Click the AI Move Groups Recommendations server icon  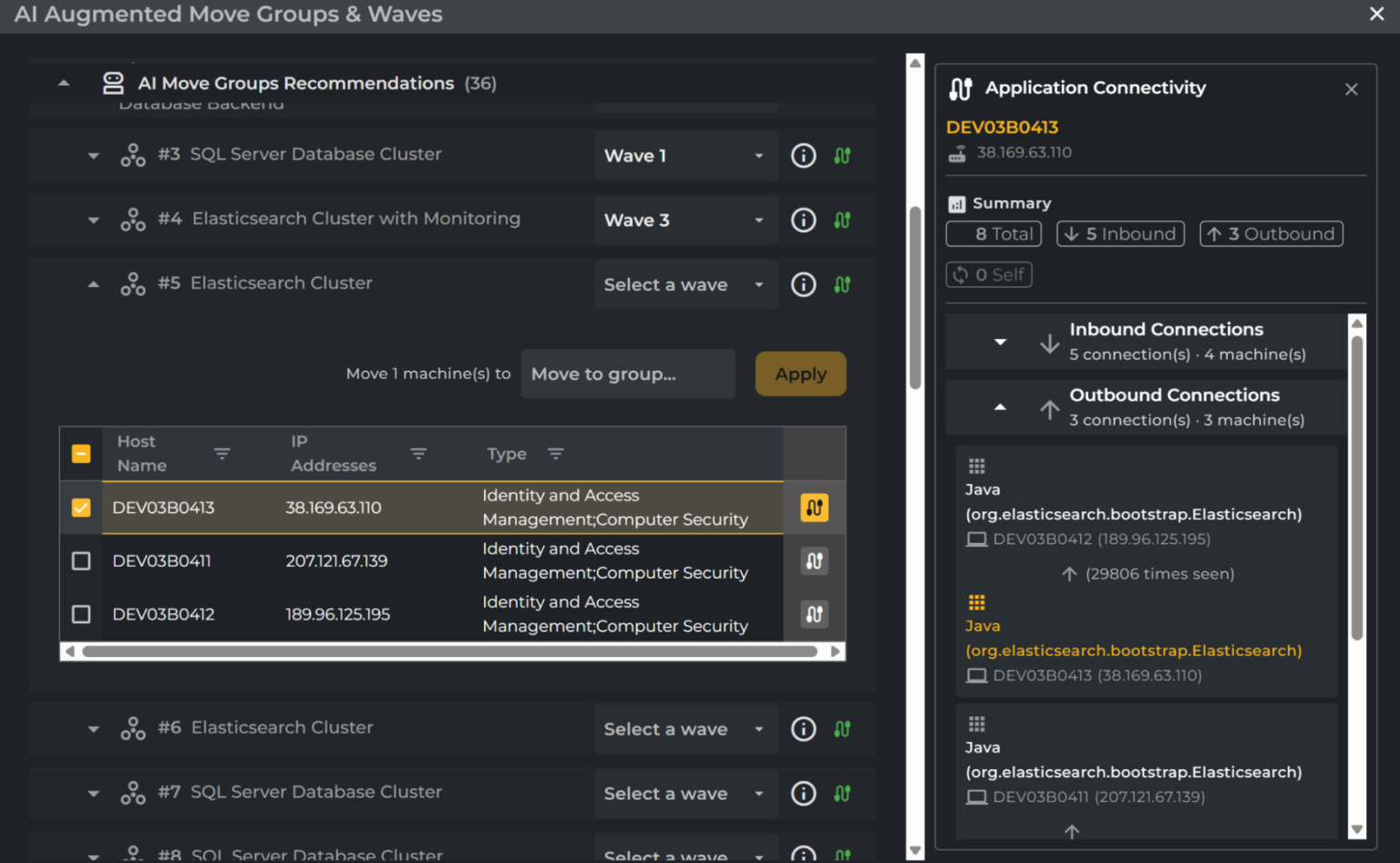(113, 84)
